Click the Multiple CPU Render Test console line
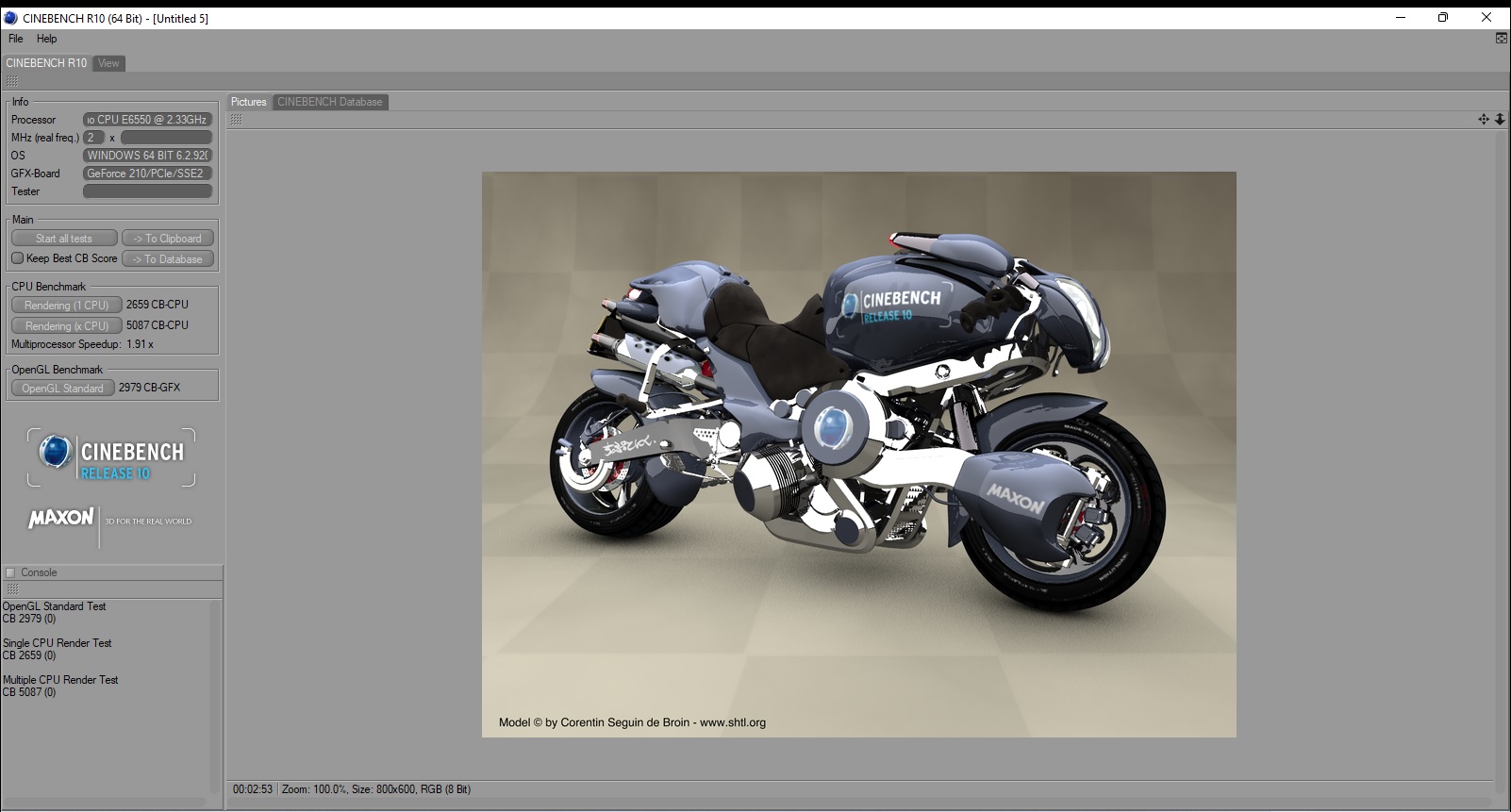Screen dimensions: 1511x812 point(60,680)
